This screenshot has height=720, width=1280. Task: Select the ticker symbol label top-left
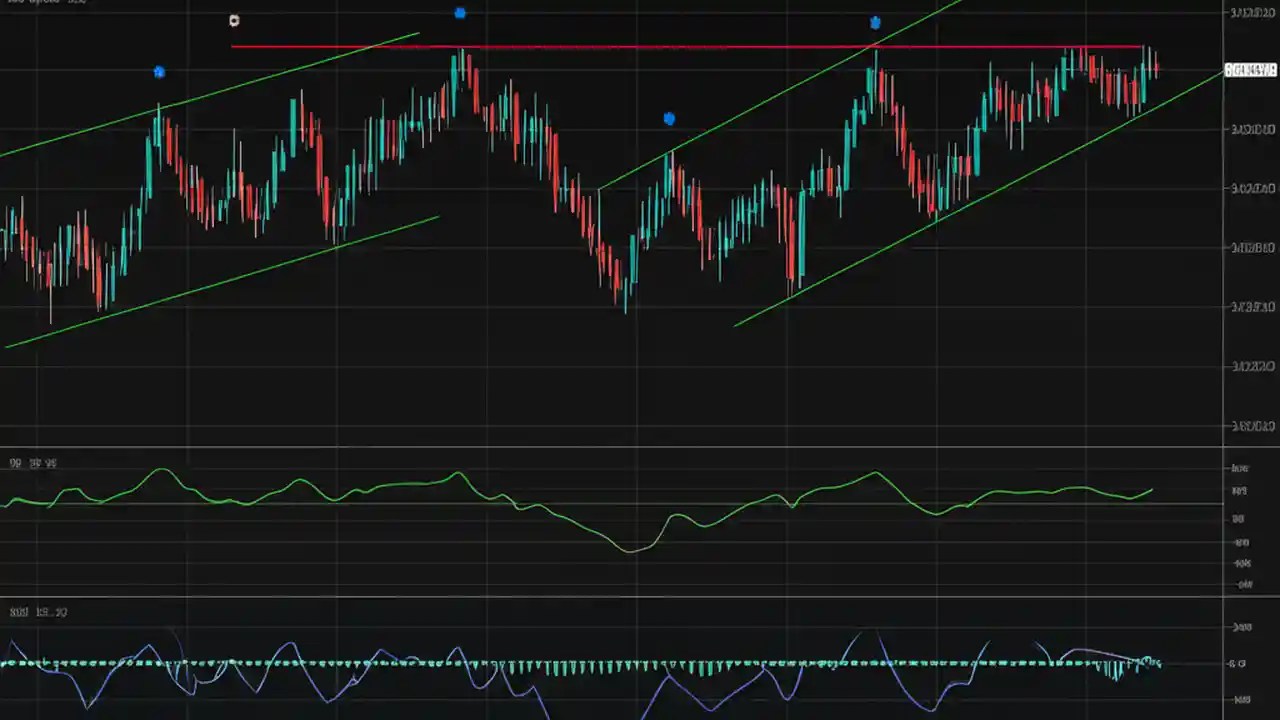click(x=20, y=4)
